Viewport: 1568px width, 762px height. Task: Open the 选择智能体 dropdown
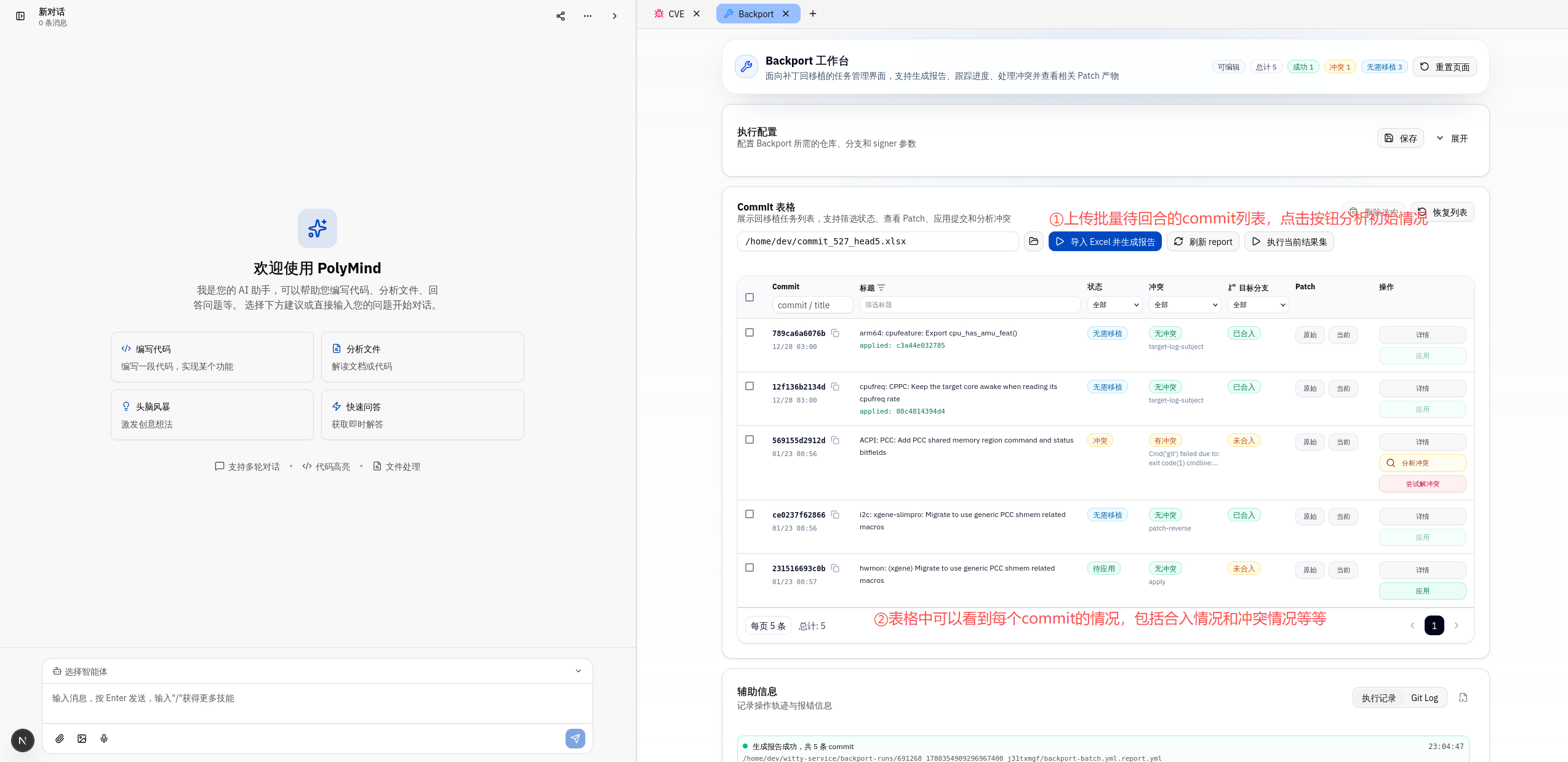(x=318, y=671)
